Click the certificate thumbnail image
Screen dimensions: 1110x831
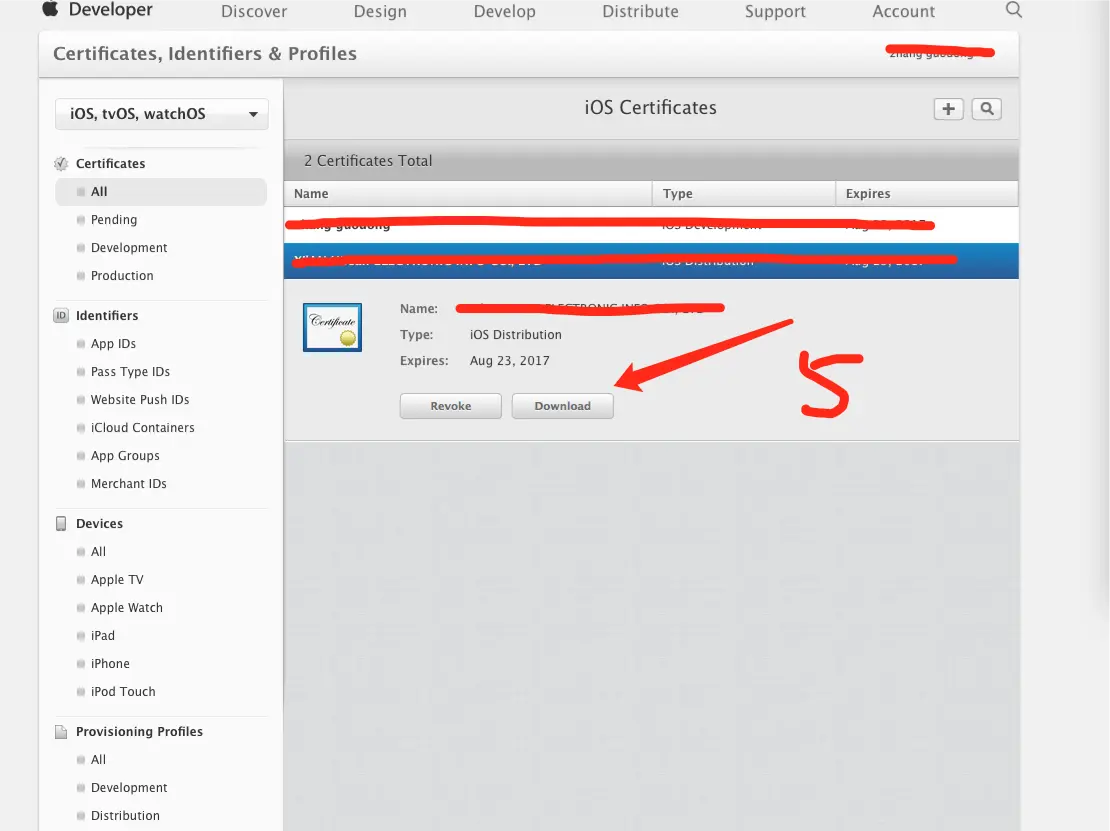332,327
